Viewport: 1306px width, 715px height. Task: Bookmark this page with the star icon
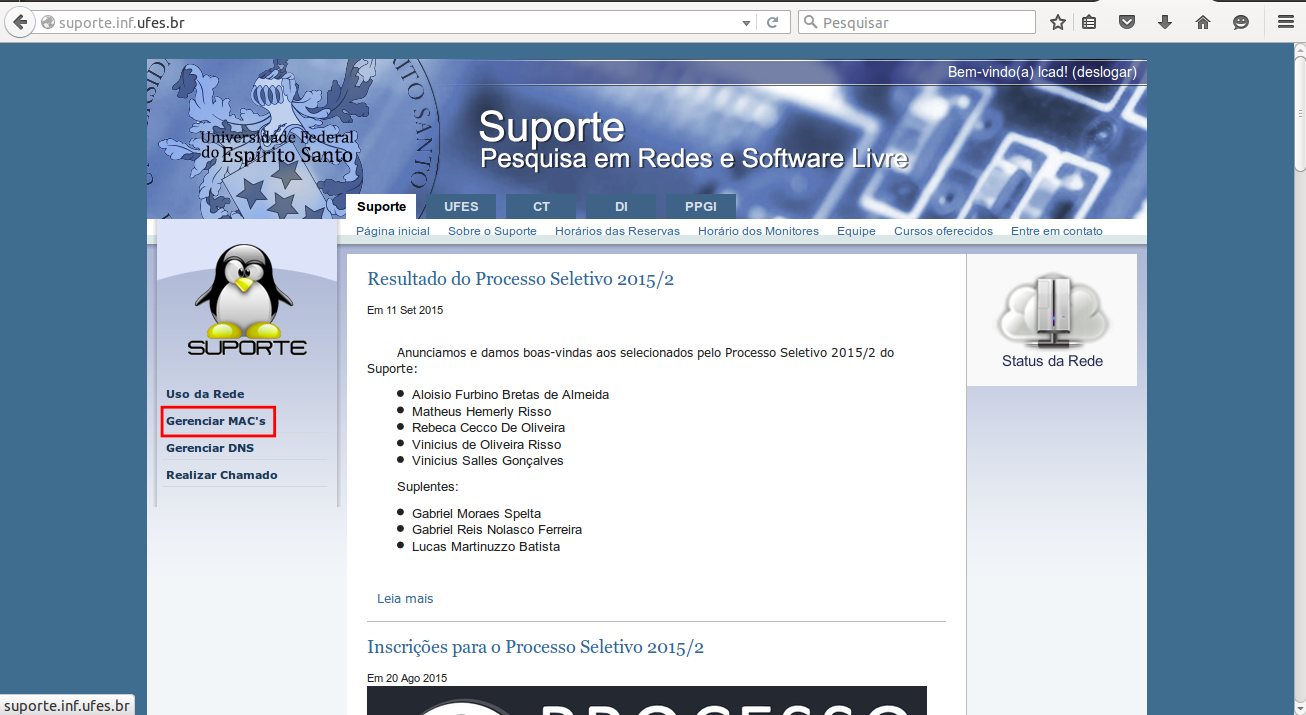pos(1057,22)
